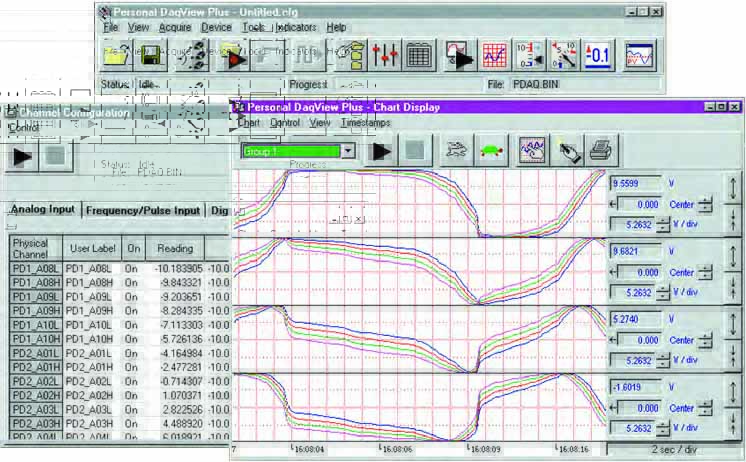Image resolution: width=746 pixels, height=462 pixels.
Task: Open the Timestamps menu in Chart Display
Action: pos(365,123)
